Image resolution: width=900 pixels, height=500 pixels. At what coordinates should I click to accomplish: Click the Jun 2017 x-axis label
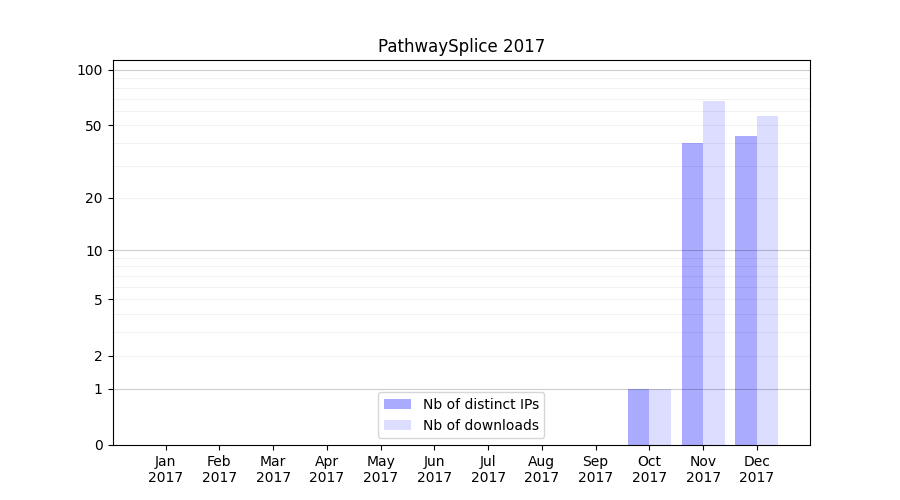click(434, 469)
